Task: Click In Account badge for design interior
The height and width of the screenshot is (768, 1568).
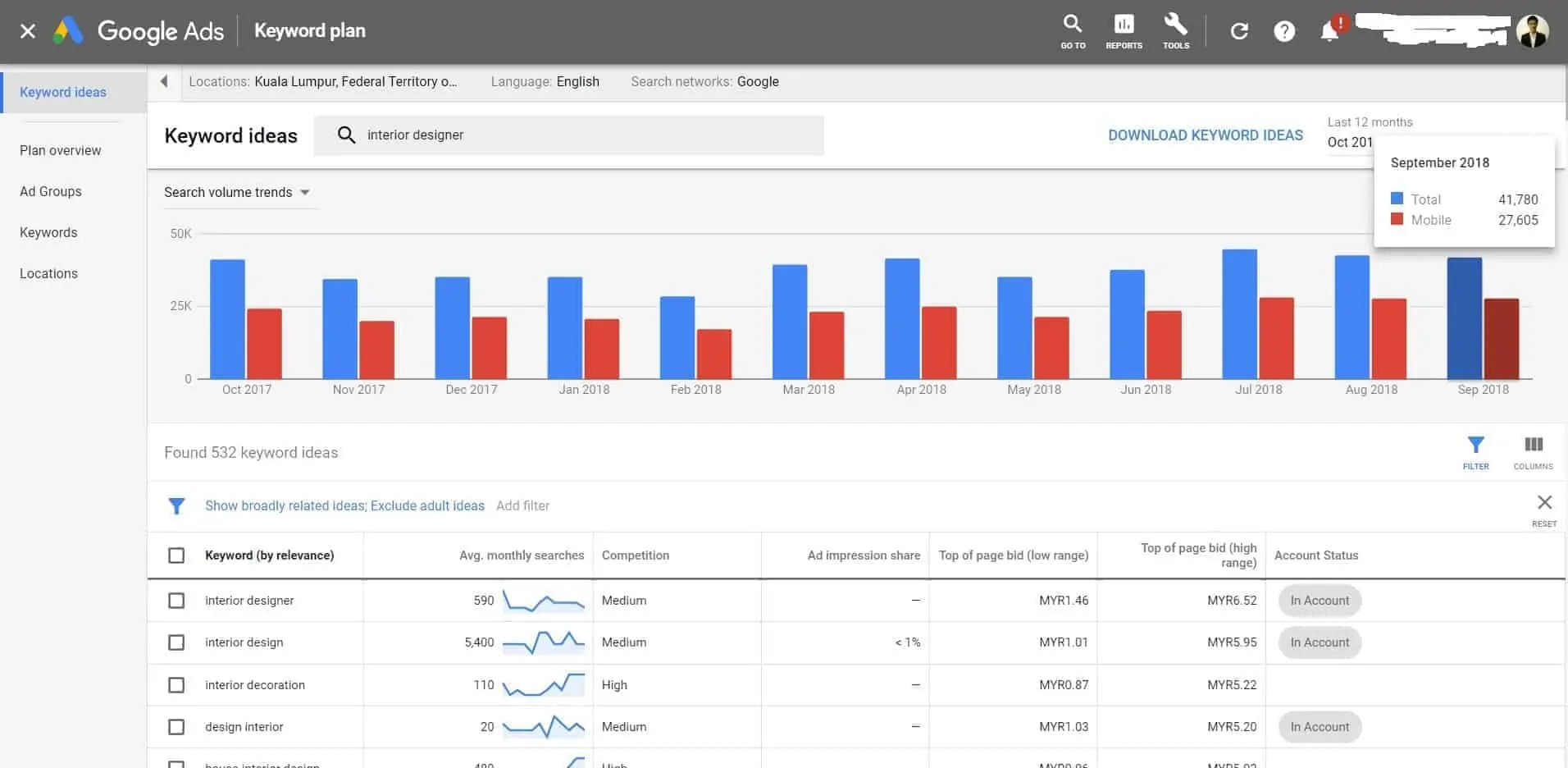Action: point(1320,727)
